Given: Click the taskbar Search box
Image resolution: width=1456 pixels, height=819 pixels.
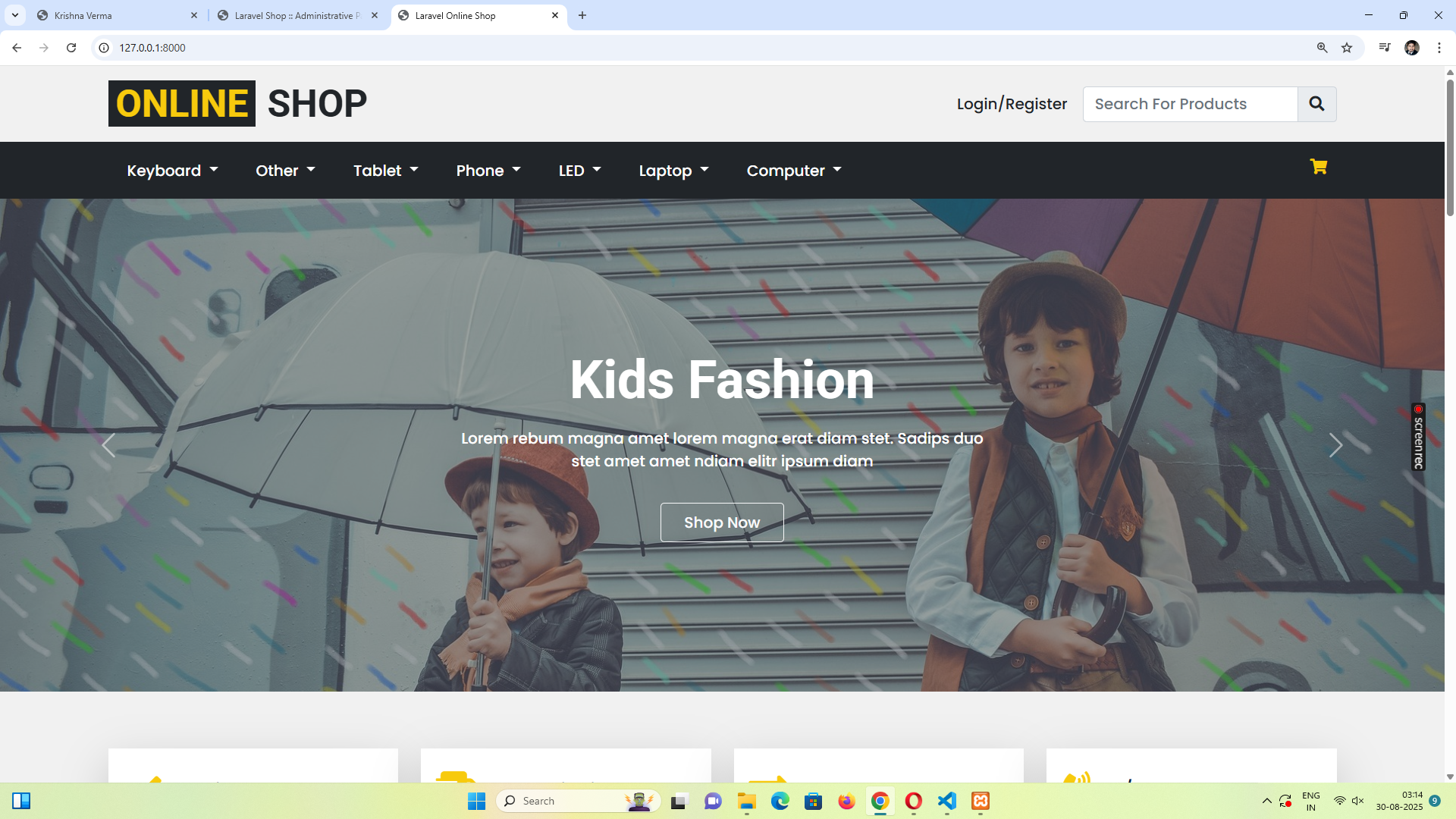Looking at the screenshot, I should click(579, 801).
